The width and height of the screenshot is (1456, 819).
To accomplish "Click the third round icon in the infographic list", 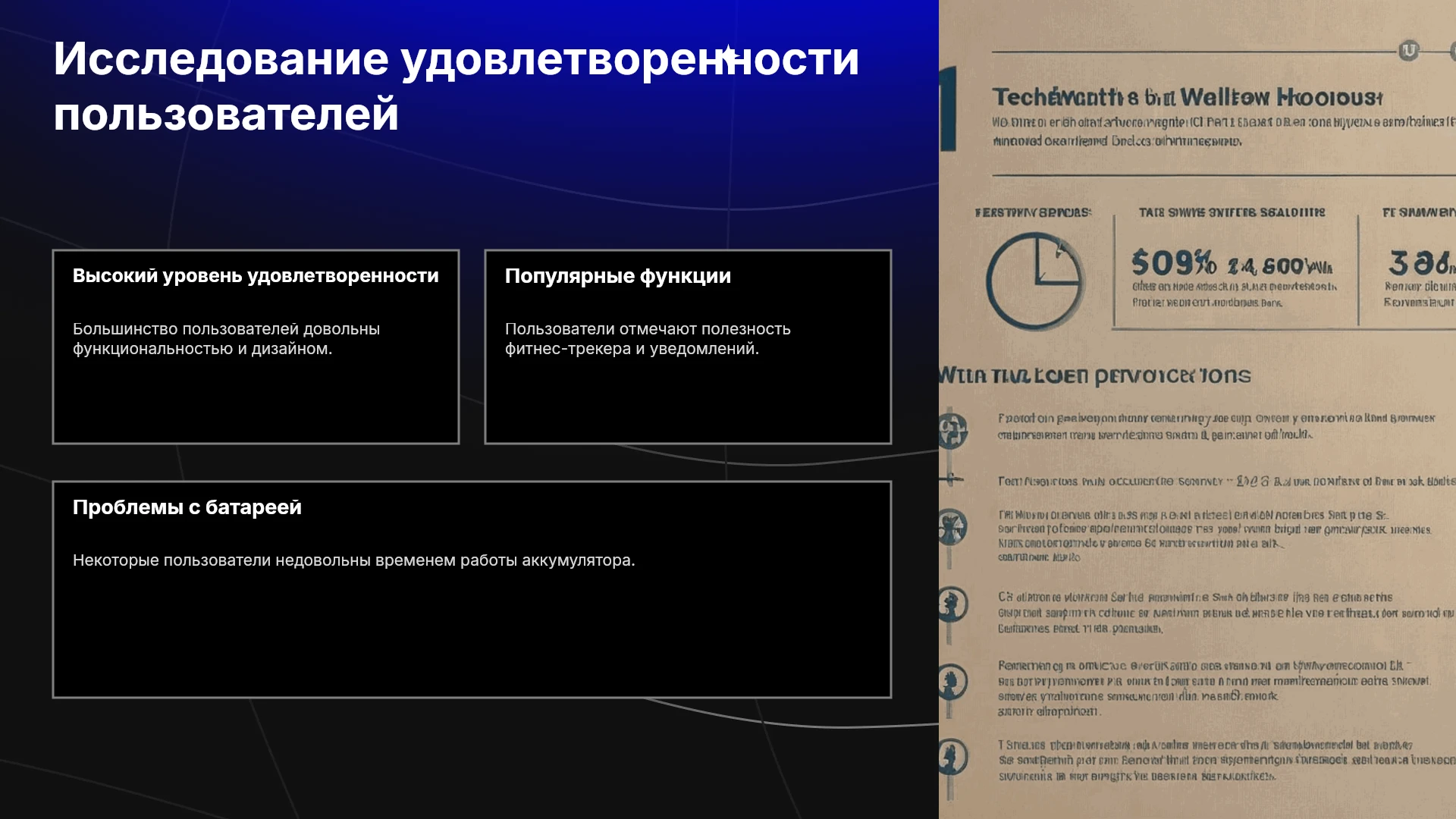I will pos(952,527).
